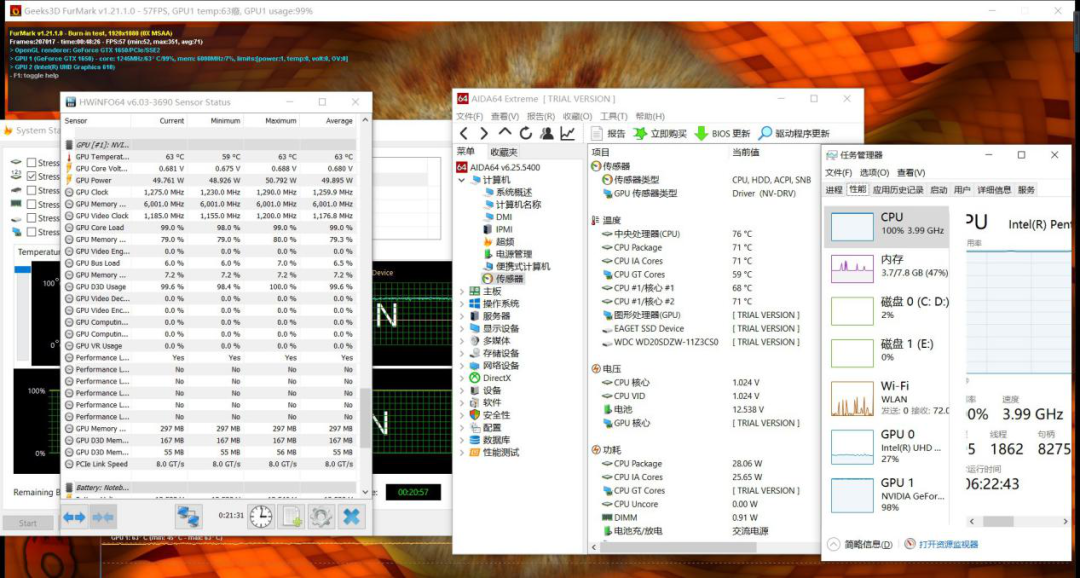This screenshot has height=578, width=1080.
Task: Expand the 显示设备 tree node
Action: click(x=461, y=329)
